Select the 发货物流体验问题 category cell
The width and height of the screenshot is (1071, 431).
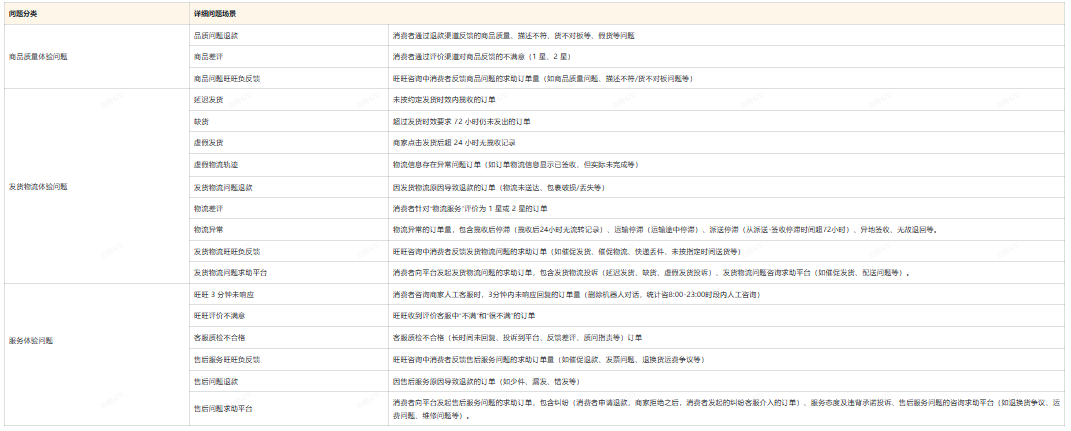pyautogui.click(x=39, y=187)
